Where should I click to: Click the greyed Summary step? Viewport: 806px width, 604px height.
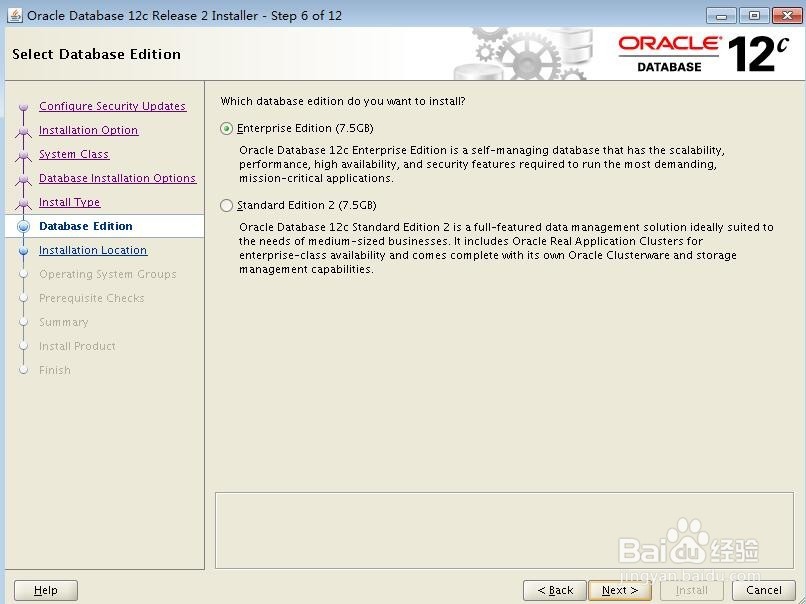pyautogui.click(x=64, y=322)
